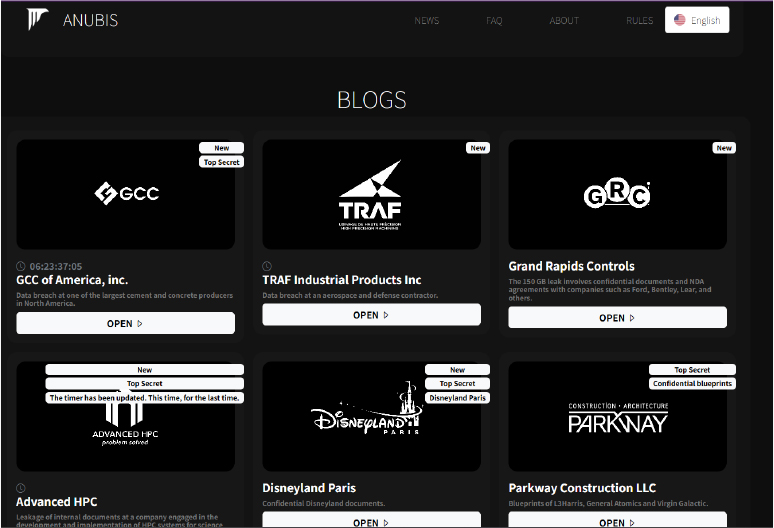The image size is (774, 528).
Task: Open the GCC of America blog post
Action: tap(125, 324)
